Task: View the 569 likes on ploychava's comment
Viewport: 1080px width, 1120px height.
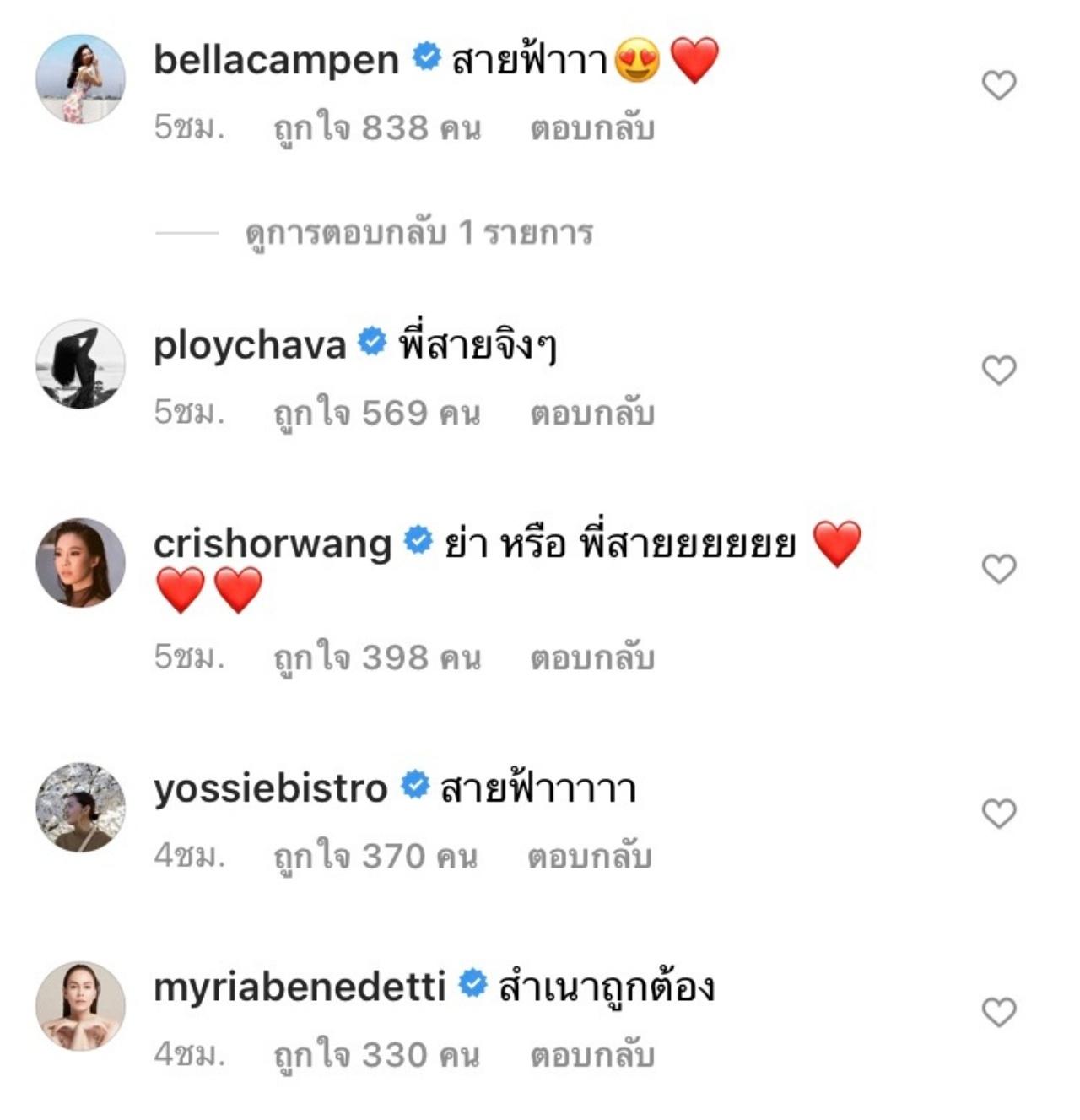Action: pos(377,413)
